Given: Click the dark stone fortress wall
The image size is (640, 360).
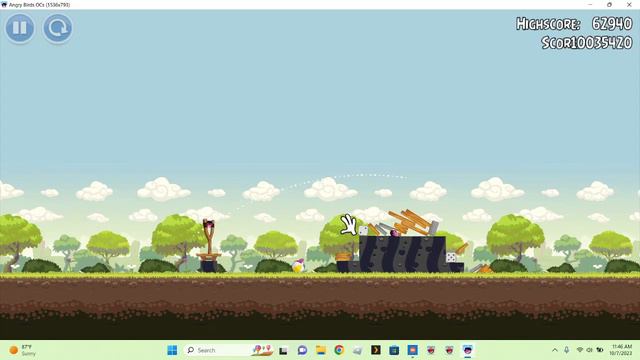Looking at the screenshot, I should 402,254.
